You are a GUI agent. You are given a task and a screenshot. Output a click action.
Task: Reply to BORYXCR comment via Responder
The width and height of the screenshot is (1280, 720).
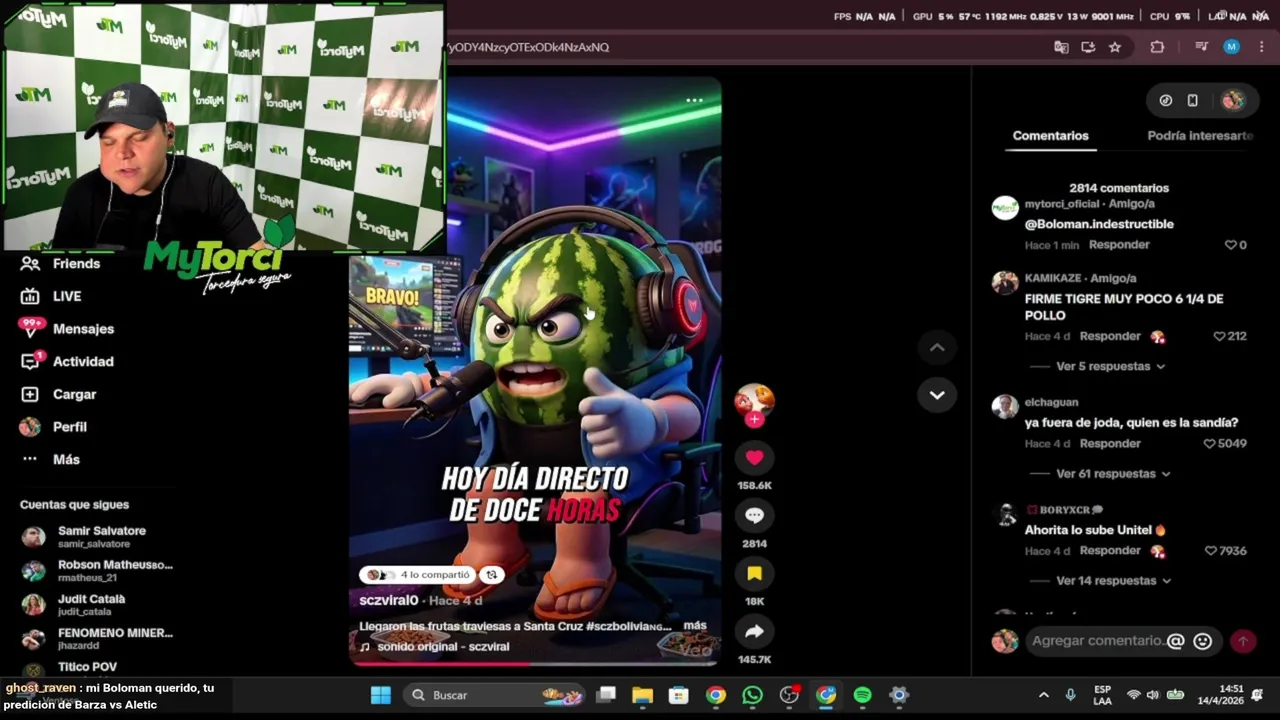coord(1110,551)
